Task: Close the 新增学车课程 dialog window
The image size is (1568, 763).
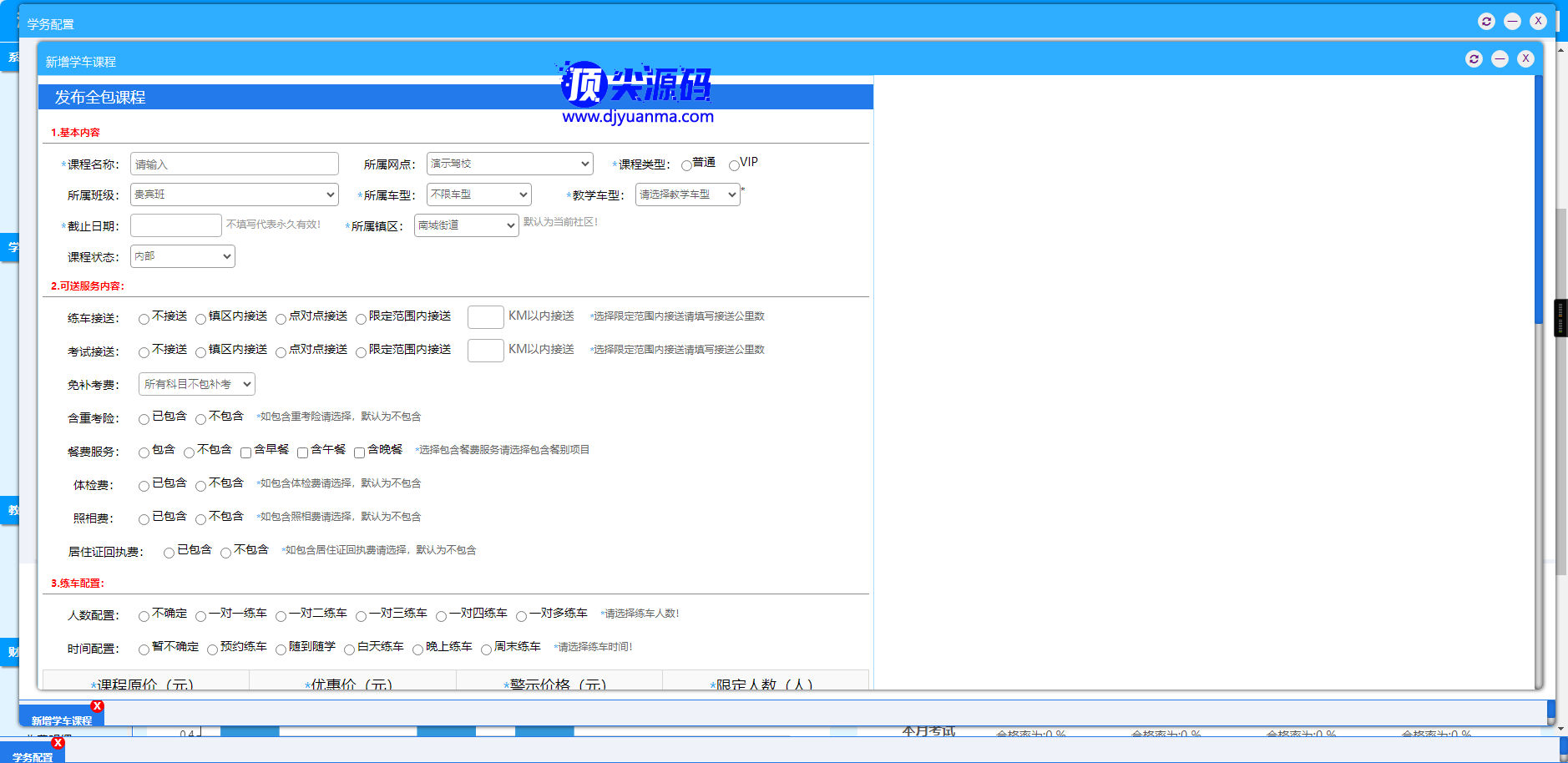Action: (x=1525, y=59)
